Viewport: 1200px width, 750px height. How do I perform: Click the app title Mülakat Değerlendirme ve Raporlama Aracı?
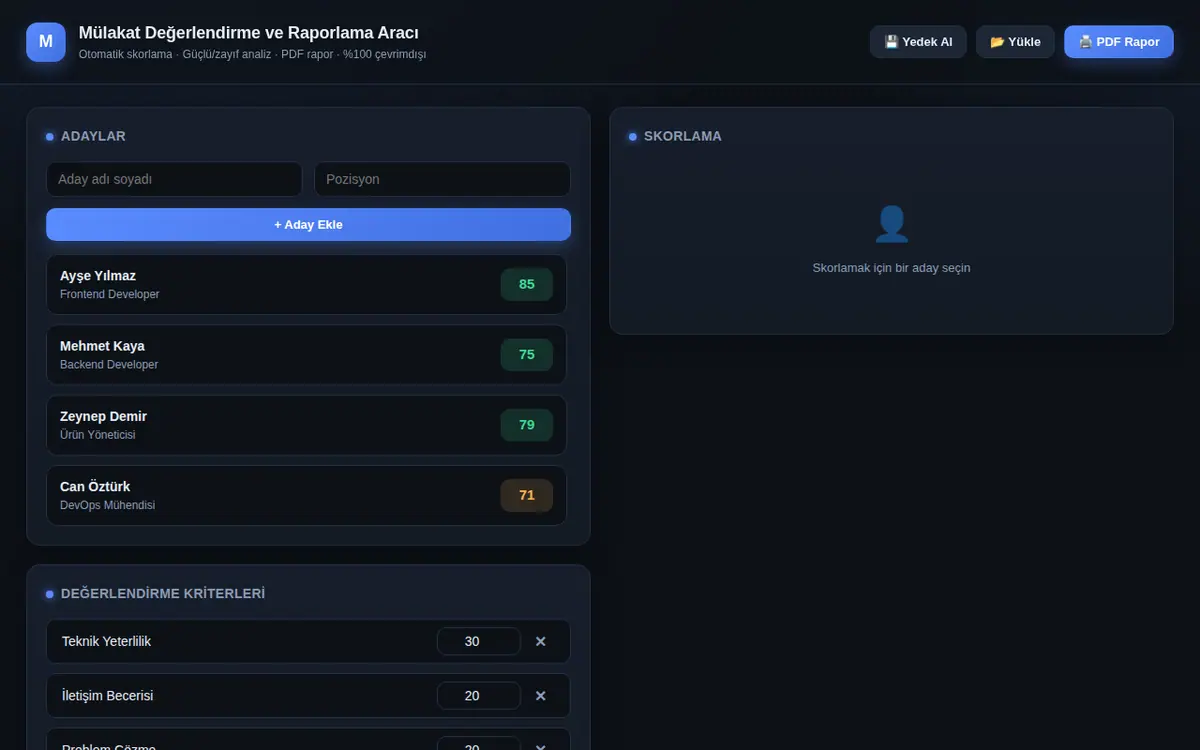[x=249, y=33]
